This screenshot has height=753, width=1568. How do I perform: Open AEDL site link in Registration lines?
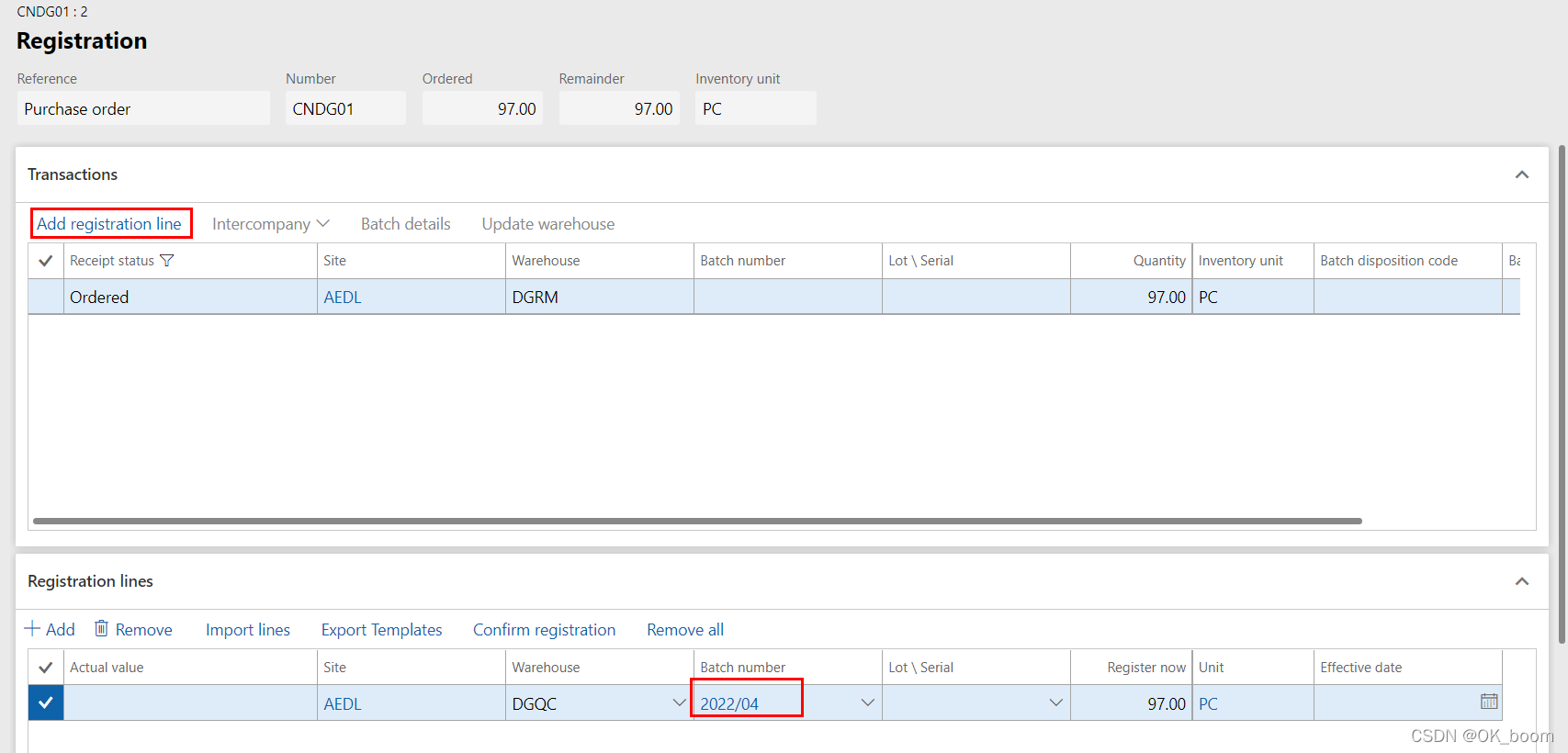343,704
